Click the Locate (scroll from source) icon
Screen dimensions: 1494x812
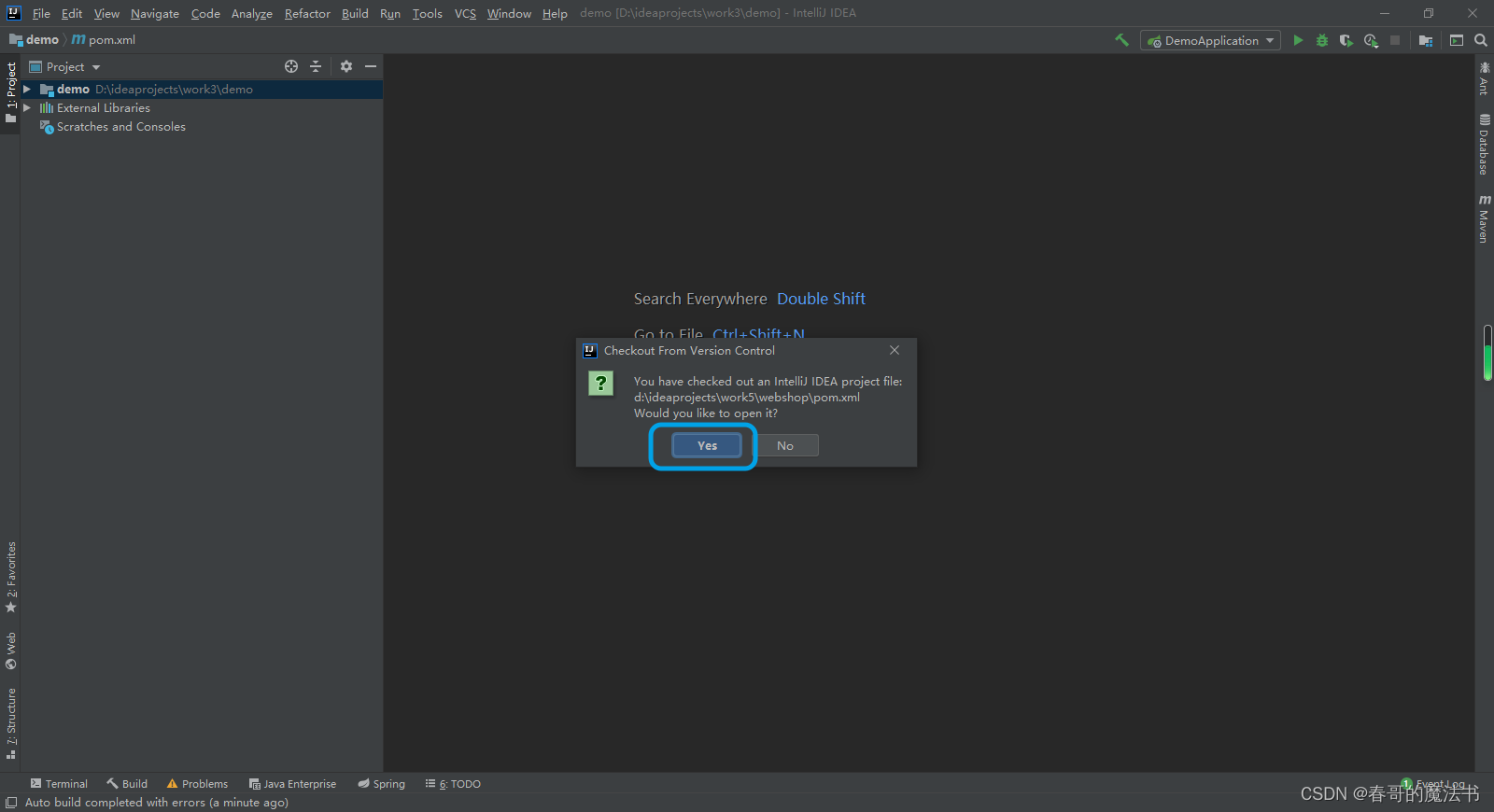point(291,66)
